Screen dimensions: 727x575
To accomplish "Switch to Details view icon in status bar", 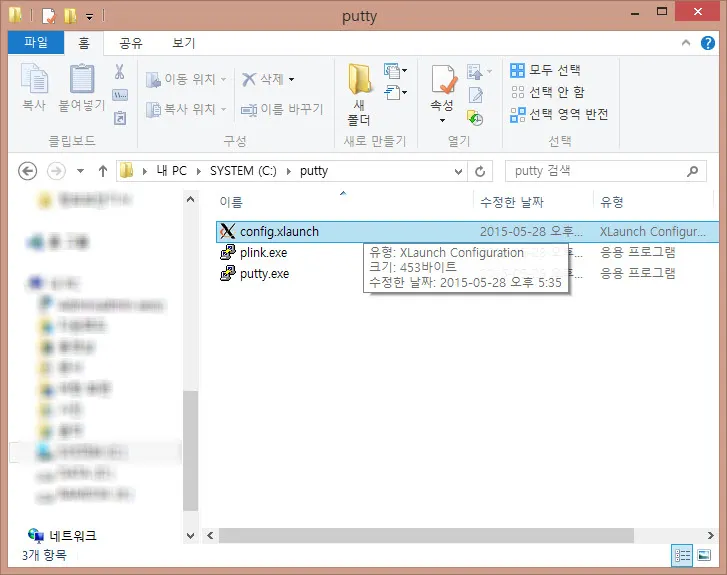I will (x=682, y=555).
